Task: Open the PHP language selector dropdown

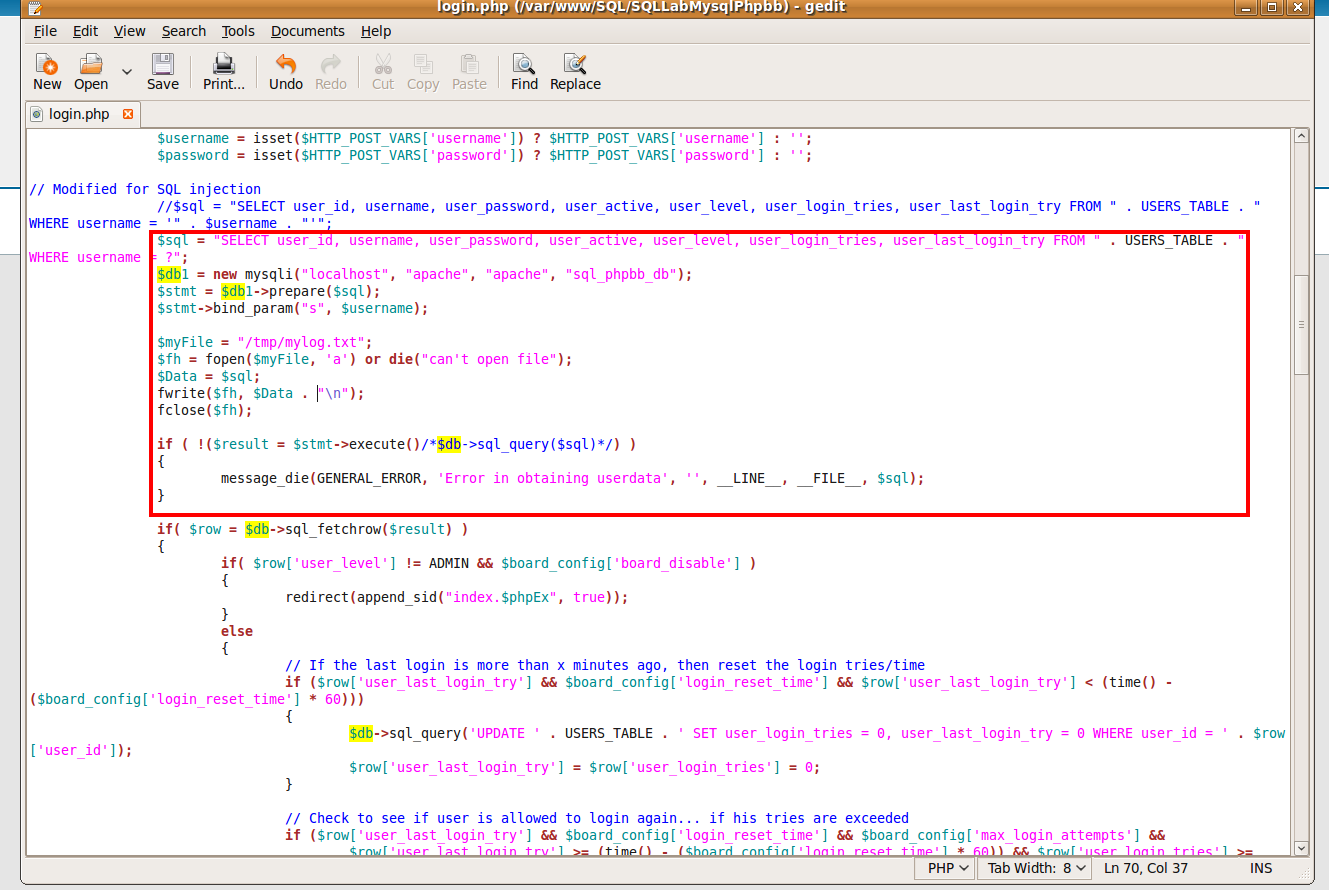Action: tap(946, 868)
